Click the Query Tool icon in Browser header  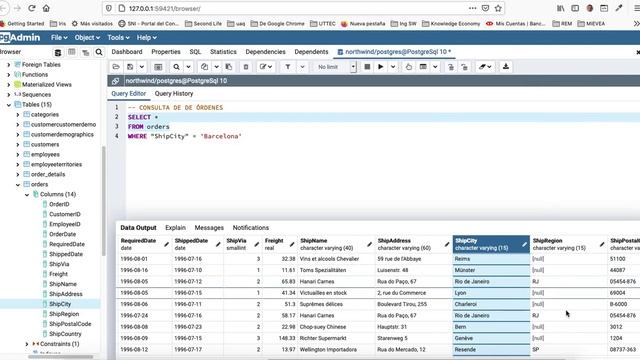click(x=58, y=52)
